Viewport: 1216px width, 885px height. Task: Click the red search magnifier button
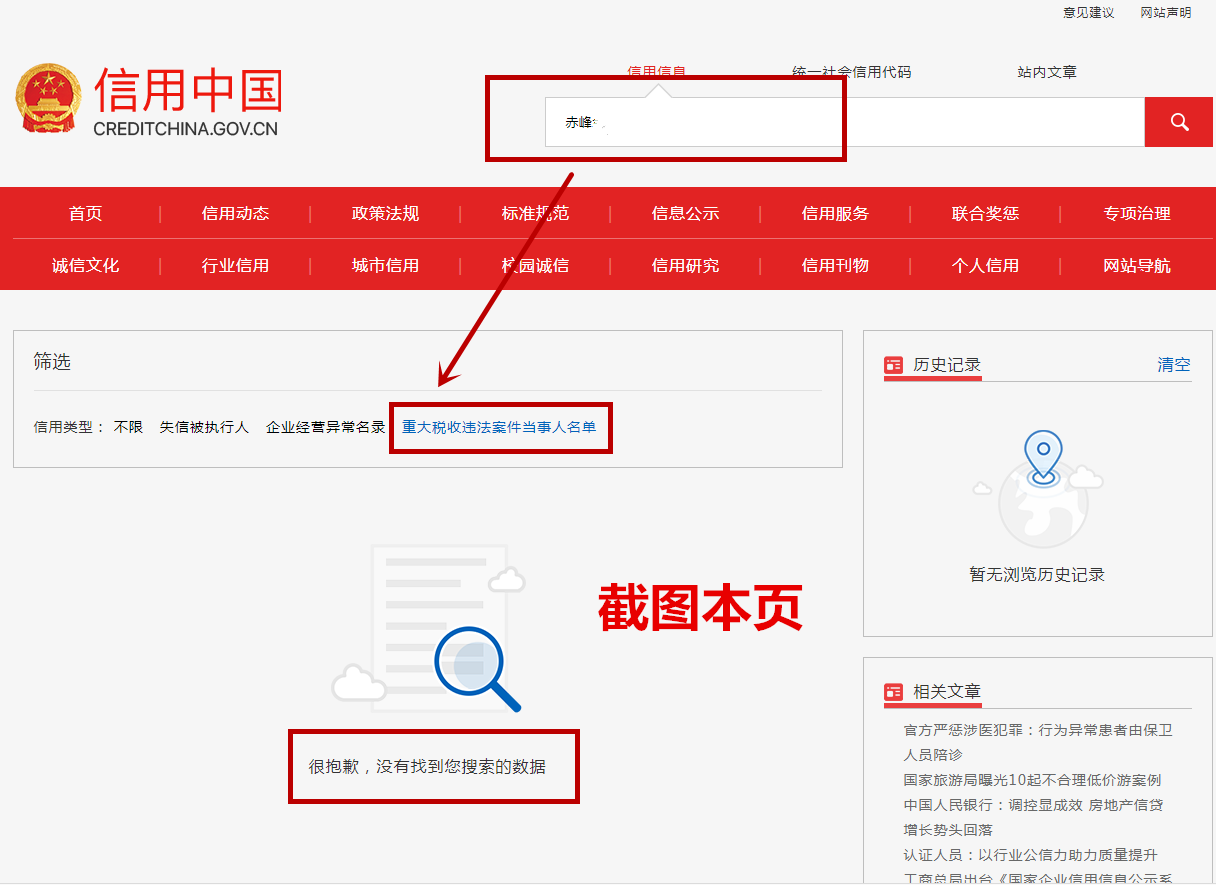pos(1178,122)
